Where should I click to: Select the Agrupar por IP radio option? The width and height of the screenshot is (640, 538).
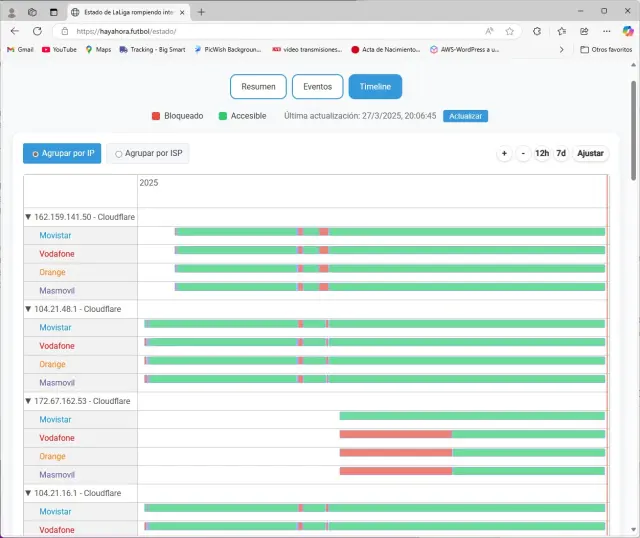pyautogui.click(x=62, y=154)
